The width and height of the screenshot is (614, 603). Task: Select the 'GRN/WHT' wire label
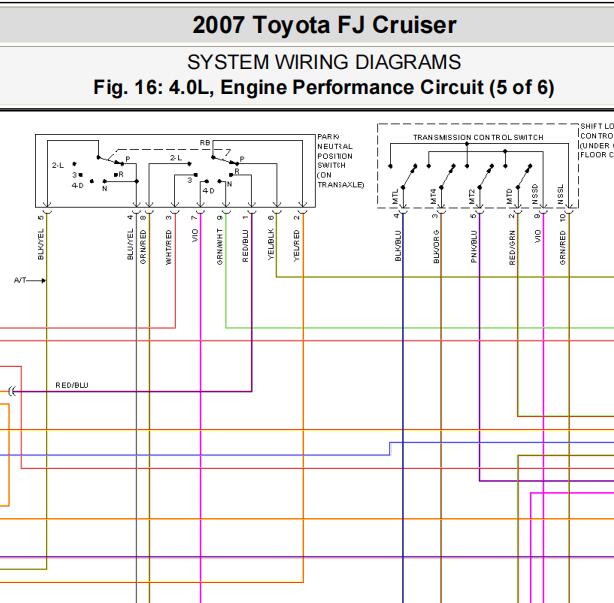[220, 247]
